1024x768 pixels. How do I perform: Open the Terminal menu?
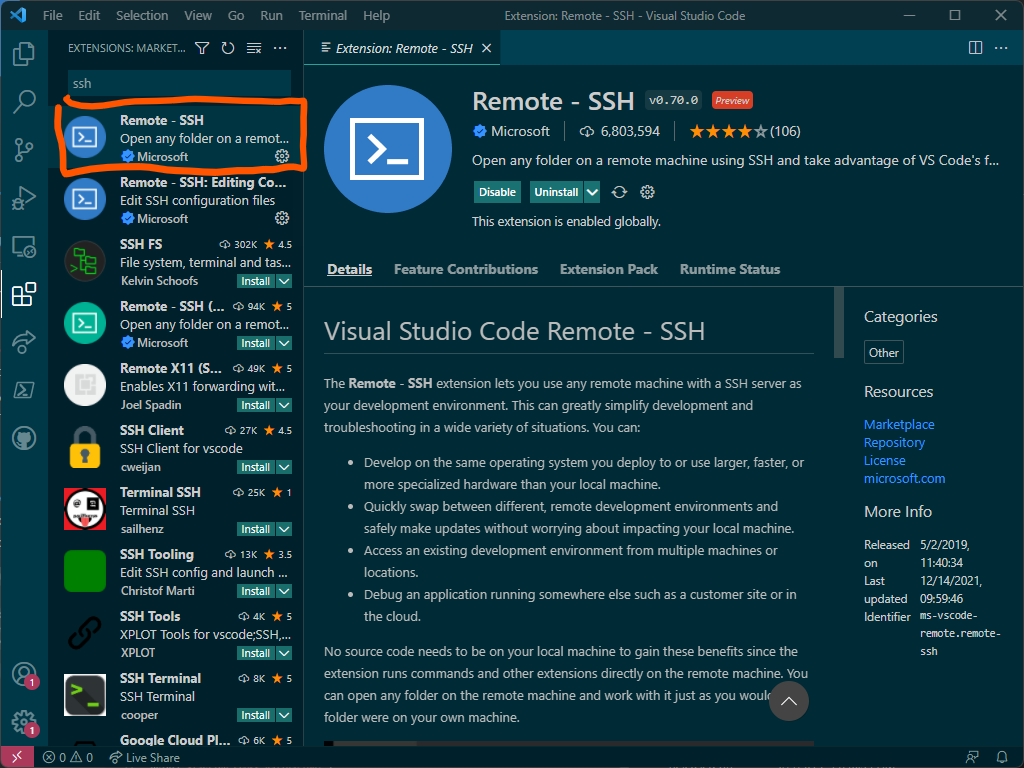click(323, 15)
